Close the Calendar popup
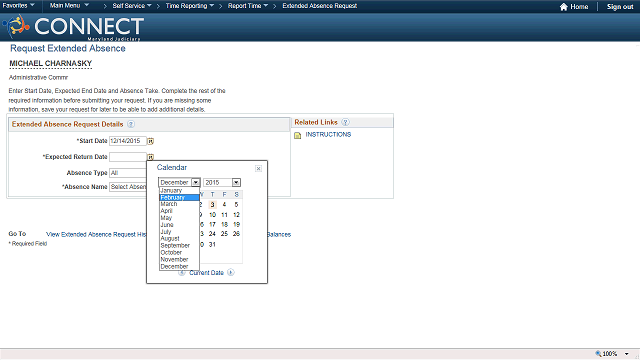 pyautogui.click(x=258, y=169)
